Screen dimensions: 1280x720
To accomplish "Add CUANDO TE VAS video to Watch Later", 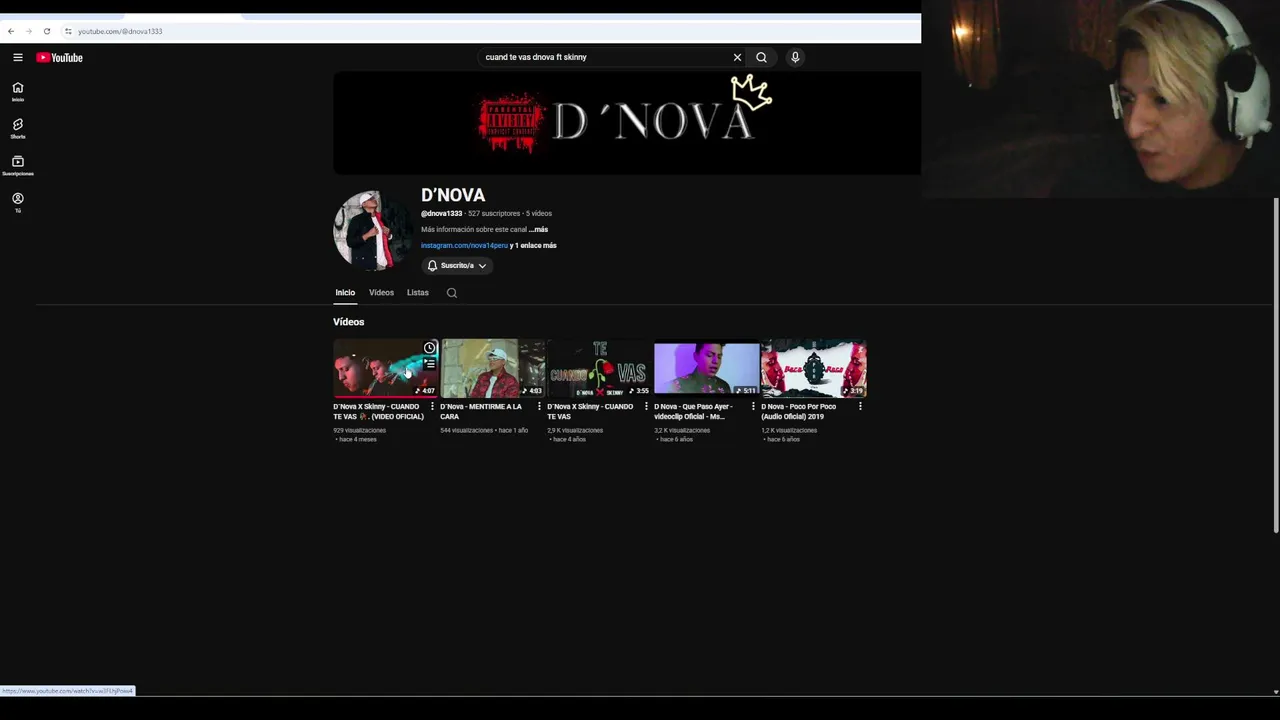I will tap(430, 347).
